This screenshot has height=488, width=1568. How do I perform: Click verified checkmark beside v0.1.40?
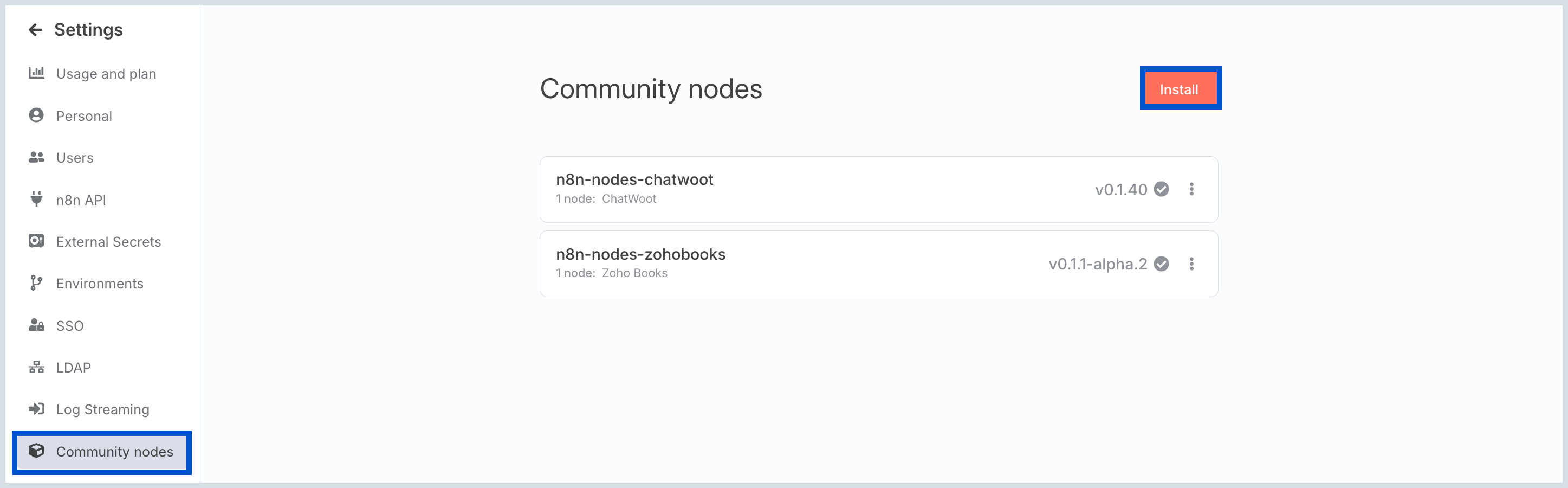[1162, 189]
